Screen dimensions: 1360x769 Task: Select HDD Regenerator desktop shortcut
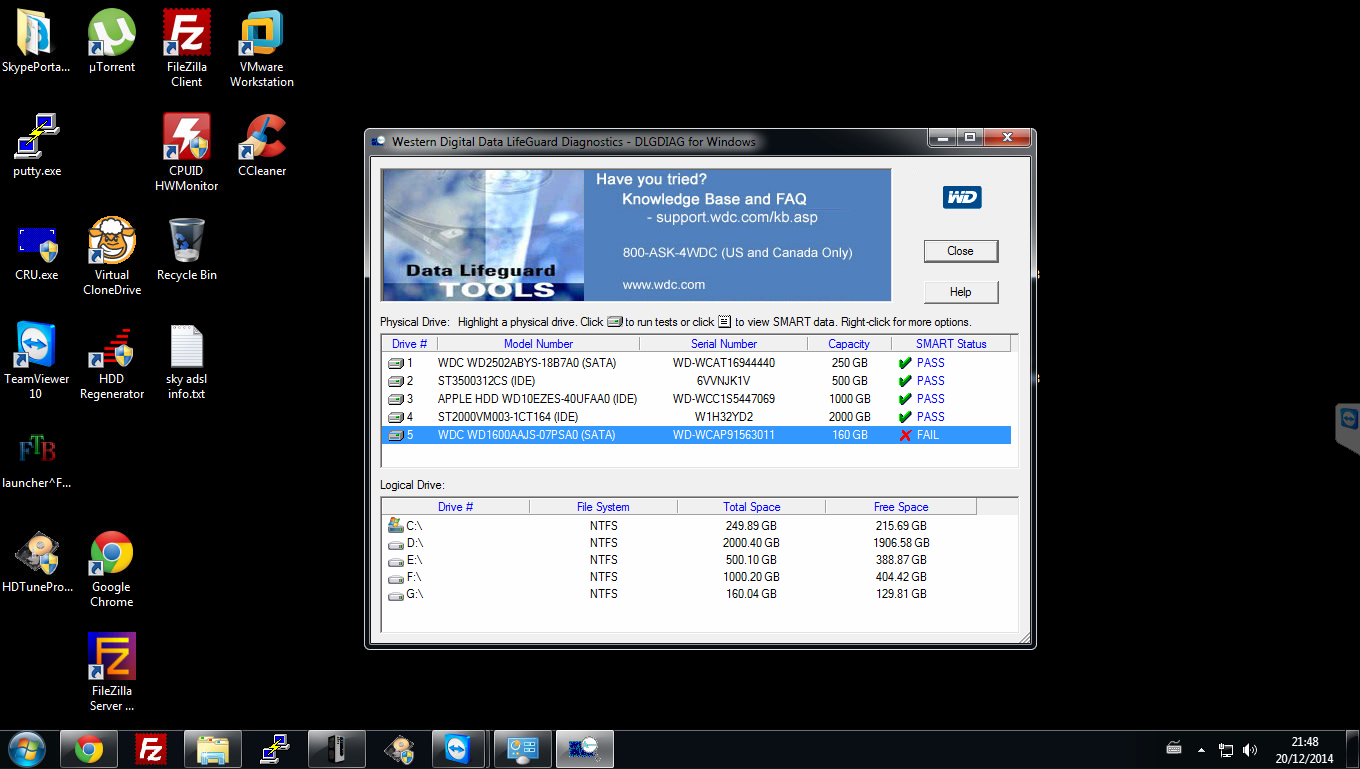pos(112,361)
